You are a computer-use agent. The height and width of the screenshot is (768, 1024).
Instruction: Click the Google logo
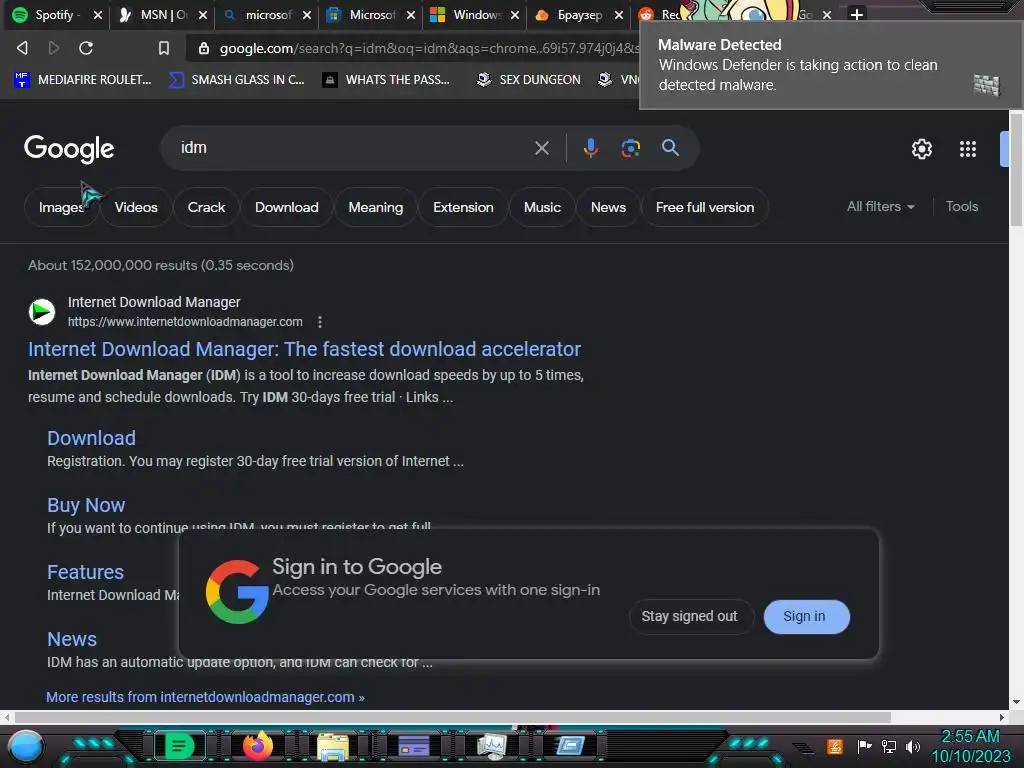click(x=69, y=149)
